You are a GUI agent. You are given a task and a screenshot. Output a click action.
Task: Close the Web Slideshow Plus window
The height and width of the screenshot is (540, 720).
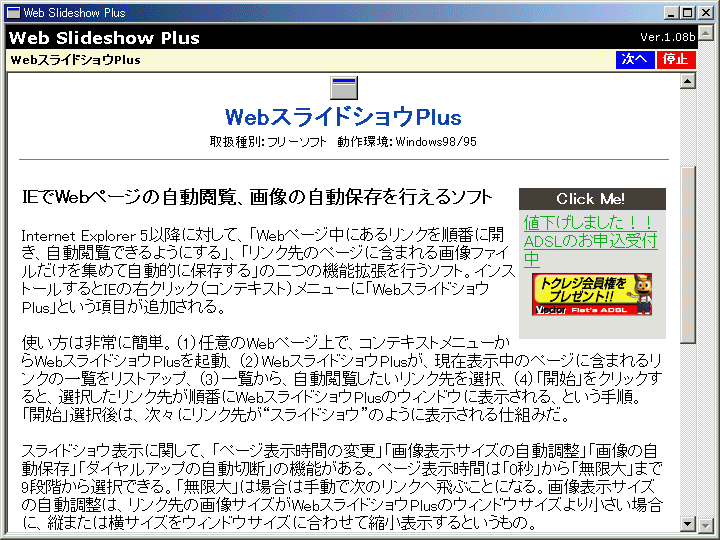coord(705,13)
